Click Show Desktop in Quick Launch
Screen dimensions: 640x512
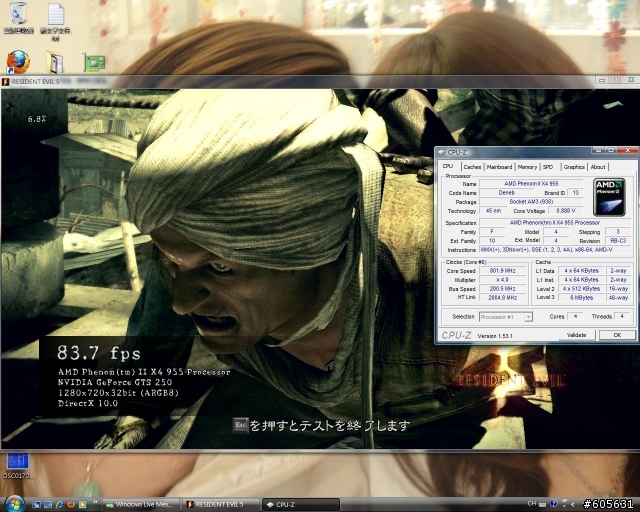point(37,505)
